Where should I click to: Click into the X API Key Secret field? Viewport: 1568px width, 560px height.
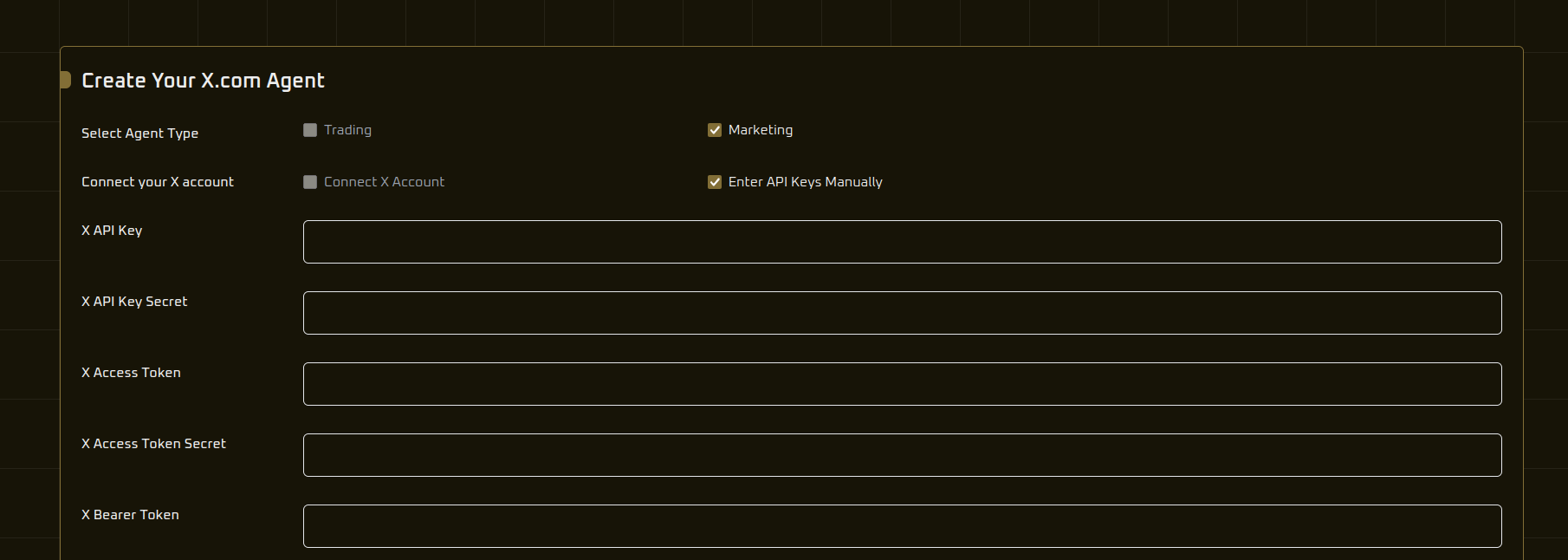(902, 313)
